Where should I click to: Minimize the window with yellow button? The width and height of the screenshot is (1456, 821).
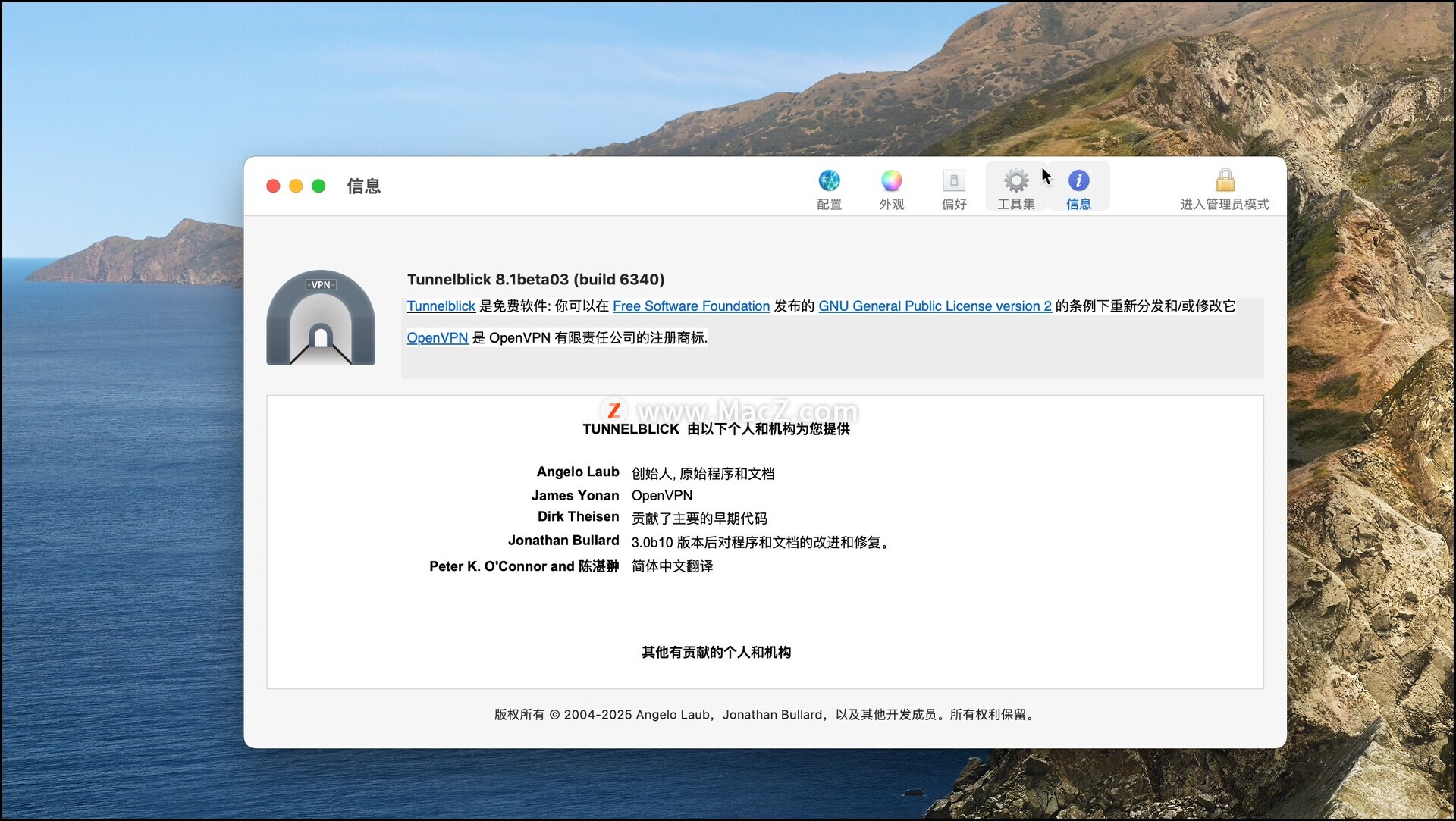(x=297, y=186)
